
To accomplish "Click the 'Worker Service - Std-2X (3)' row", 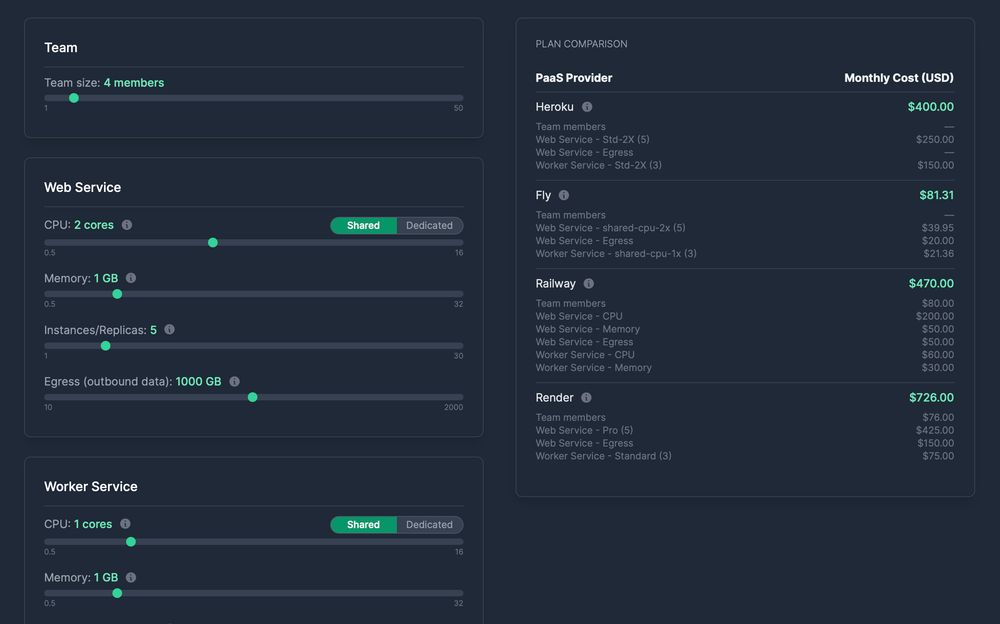I will tap(745, 165).
